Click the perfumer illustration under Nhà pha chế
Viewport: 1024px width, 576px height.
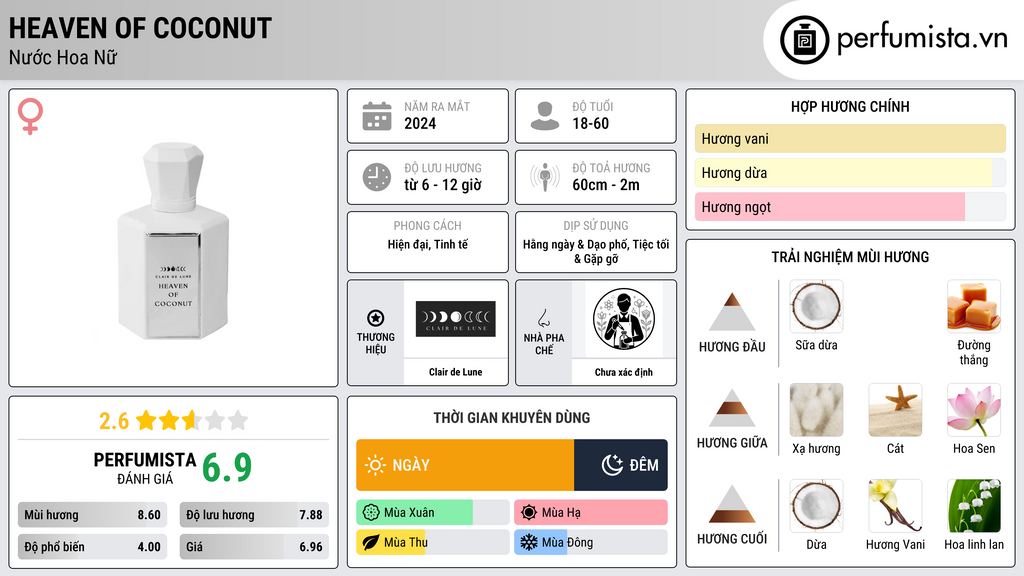coord(624,319)
